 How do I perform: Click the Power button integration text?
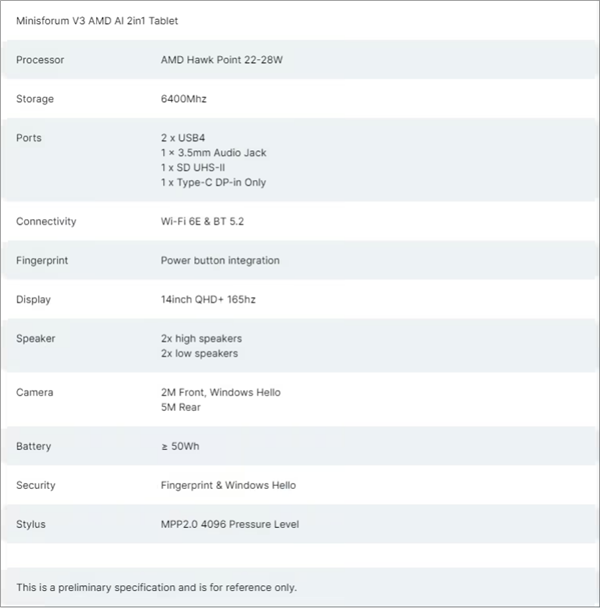[x=220, y=260]
